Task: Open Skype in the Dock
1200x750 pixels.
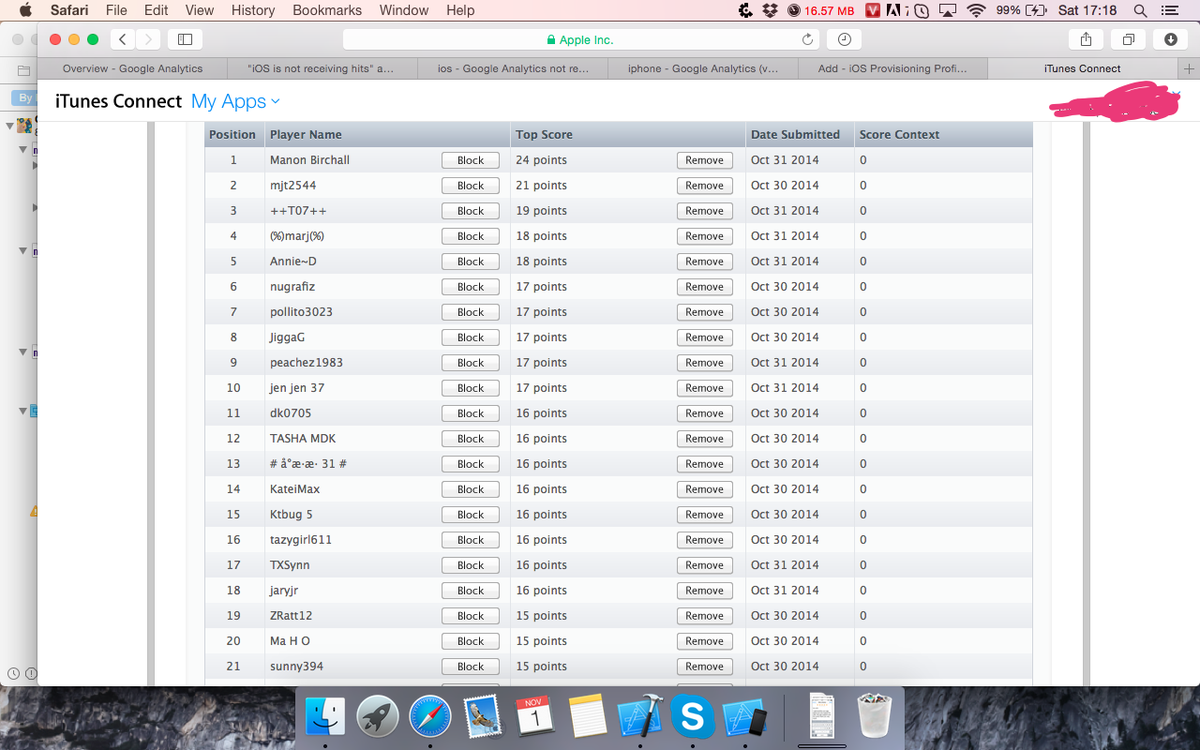Action: pyautogui.click(x=690, y=716)
